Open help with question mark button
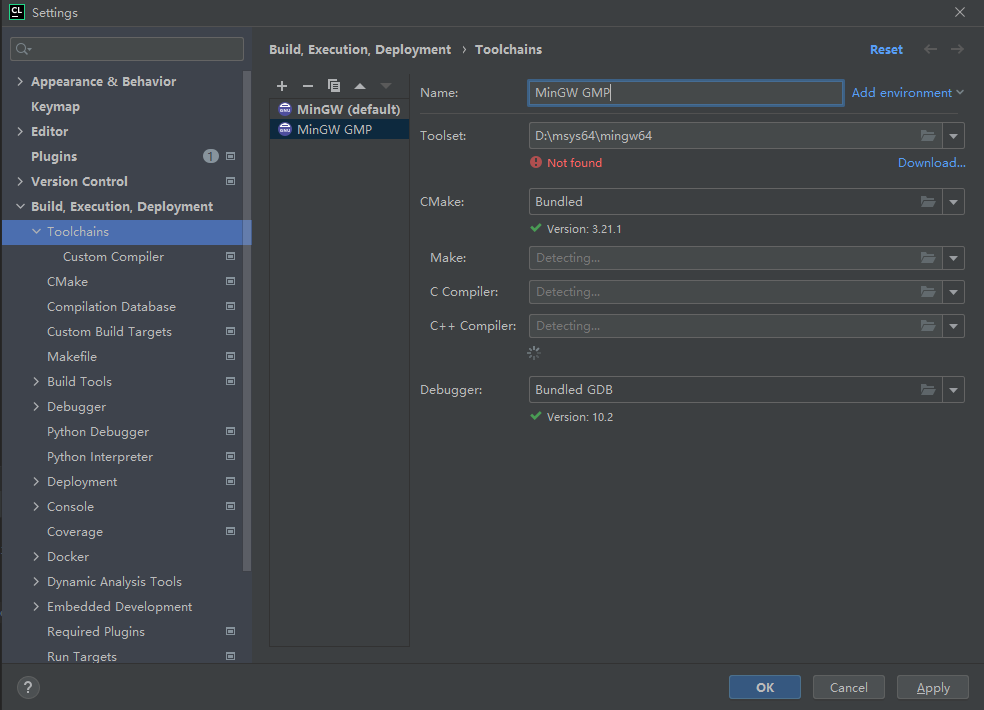 (27, 687)
